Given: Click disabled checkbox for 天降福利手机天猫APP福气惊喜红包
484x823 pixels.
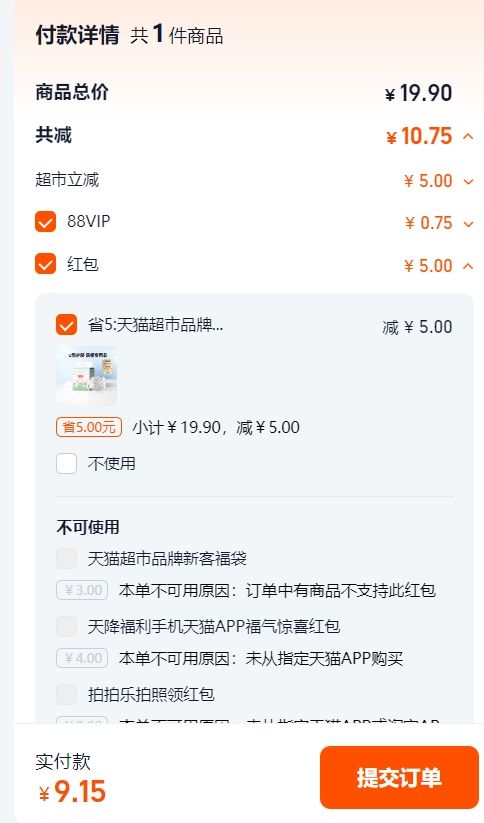Looking at the screenshot, I should click(x=66, y=626).
